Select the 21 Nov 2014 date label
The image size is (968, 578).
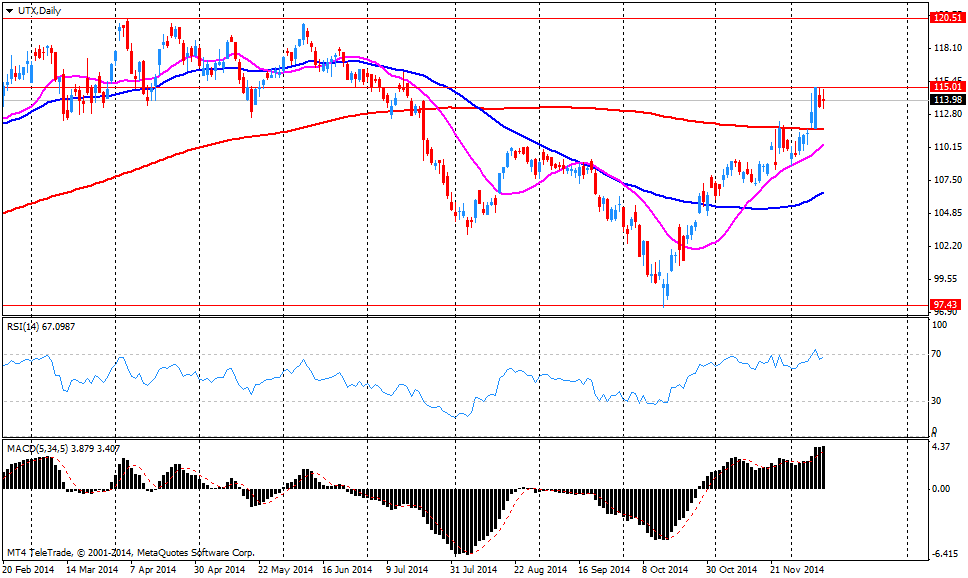797,570
